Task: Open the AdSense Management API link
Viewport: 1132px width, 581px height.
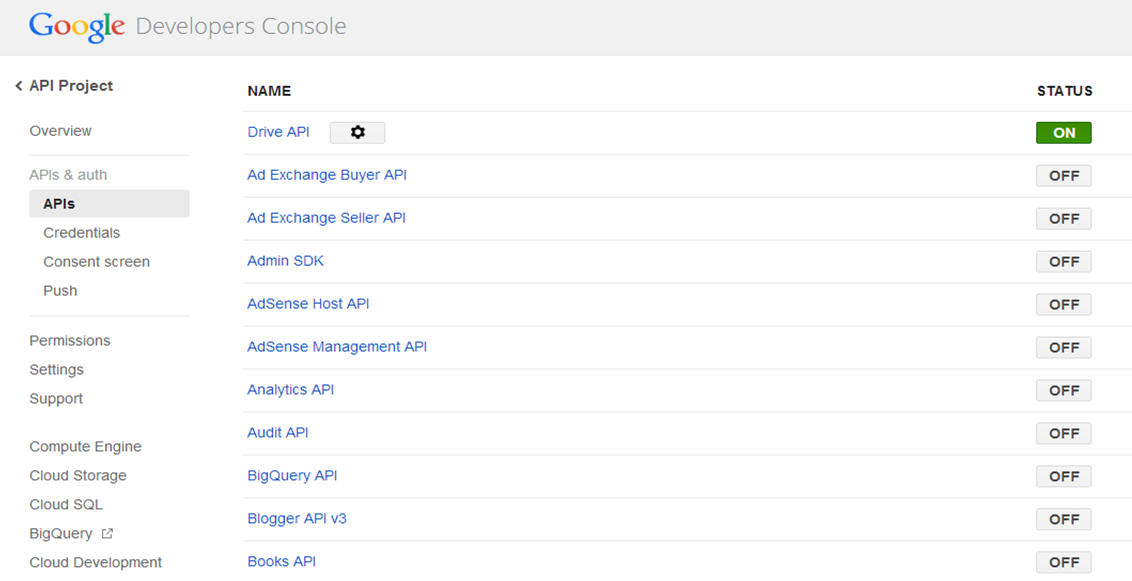Action: (337, 346)
